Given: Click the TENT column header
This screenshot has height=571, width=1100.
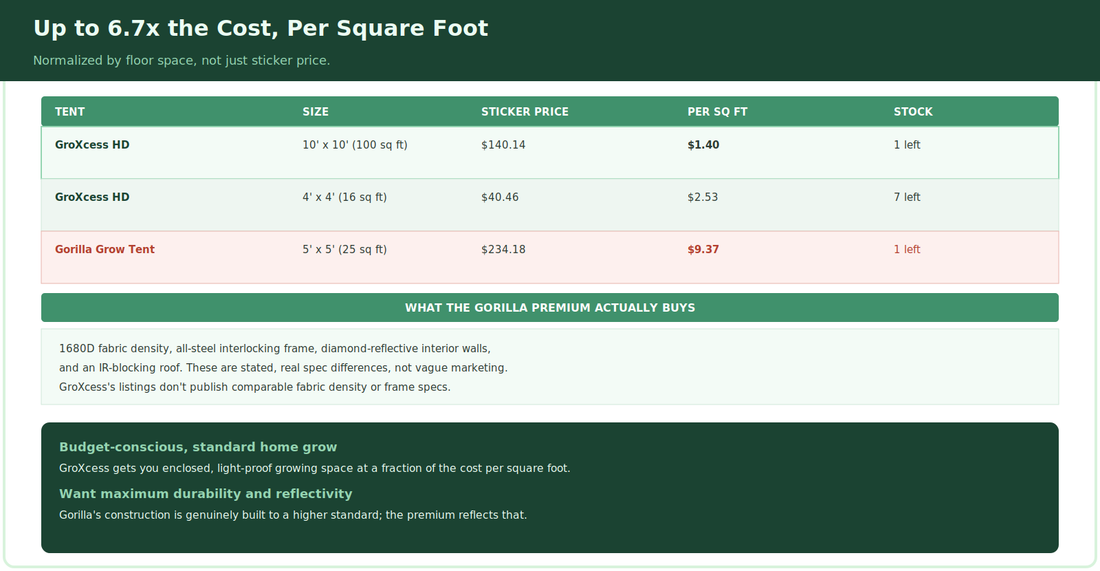Looking at the screenshot, I should (69, 112).
